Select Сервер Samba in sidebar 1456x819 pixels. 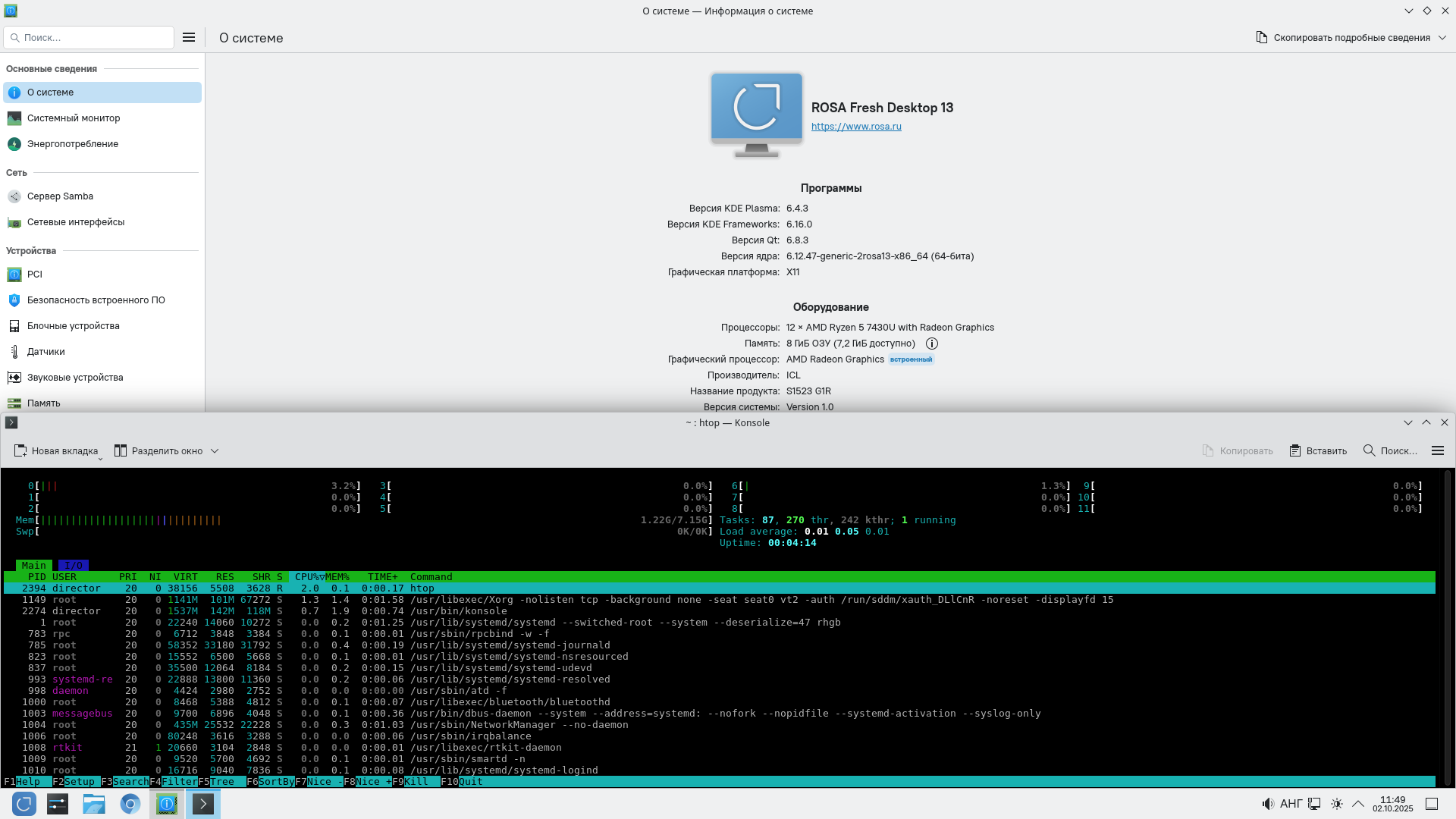(x=60, y=196)
